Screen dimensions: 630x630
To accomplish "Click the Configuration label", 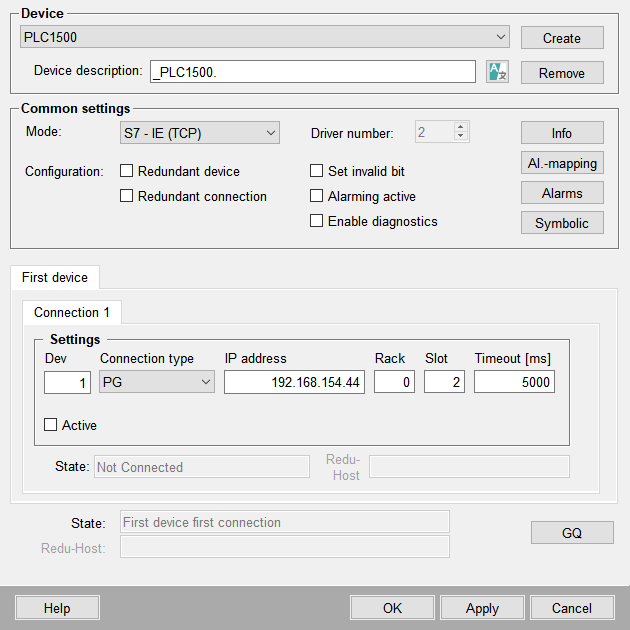I will click(x=64, y=171).
